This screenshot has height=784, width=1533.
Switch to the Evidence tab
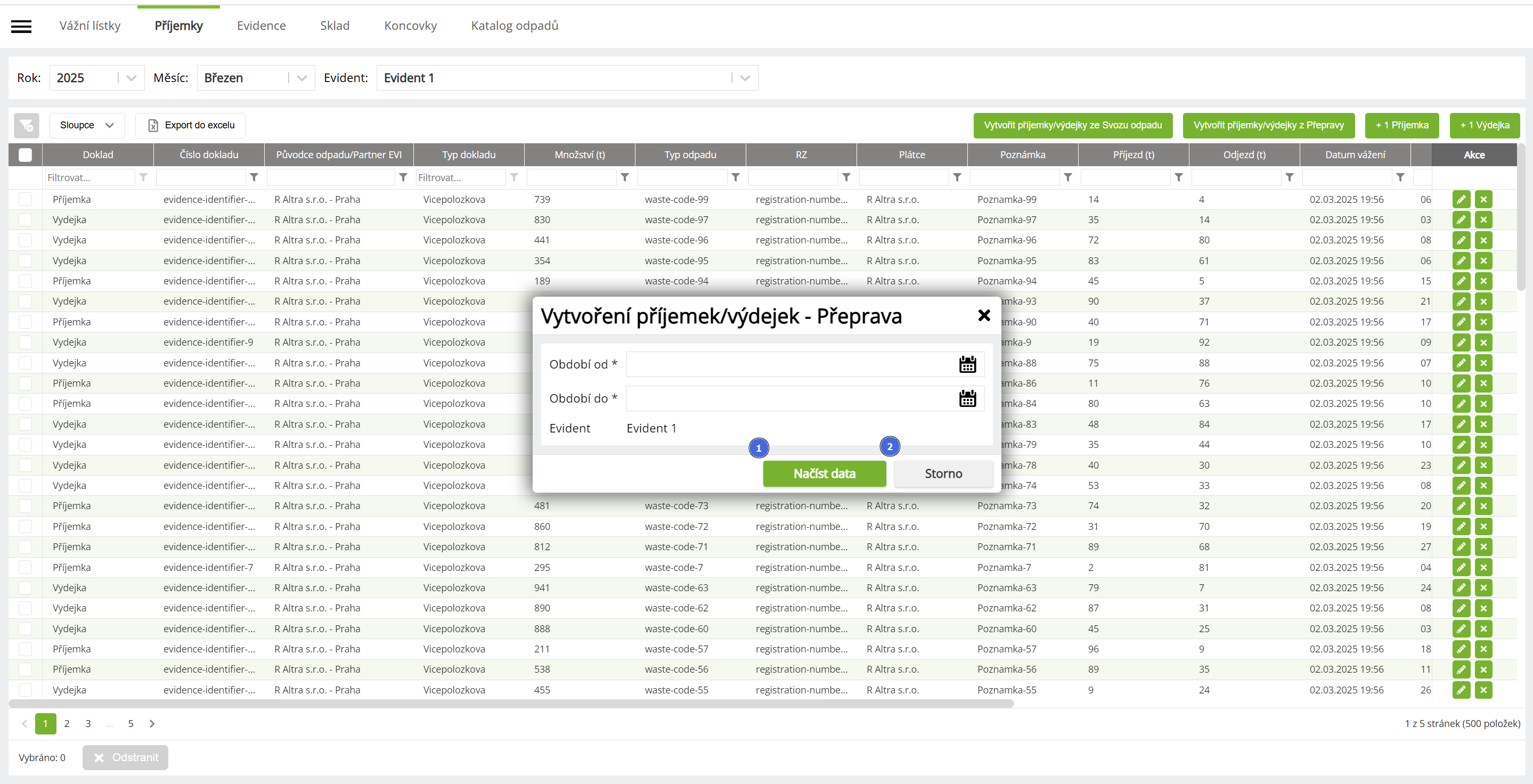pos(260,26)
